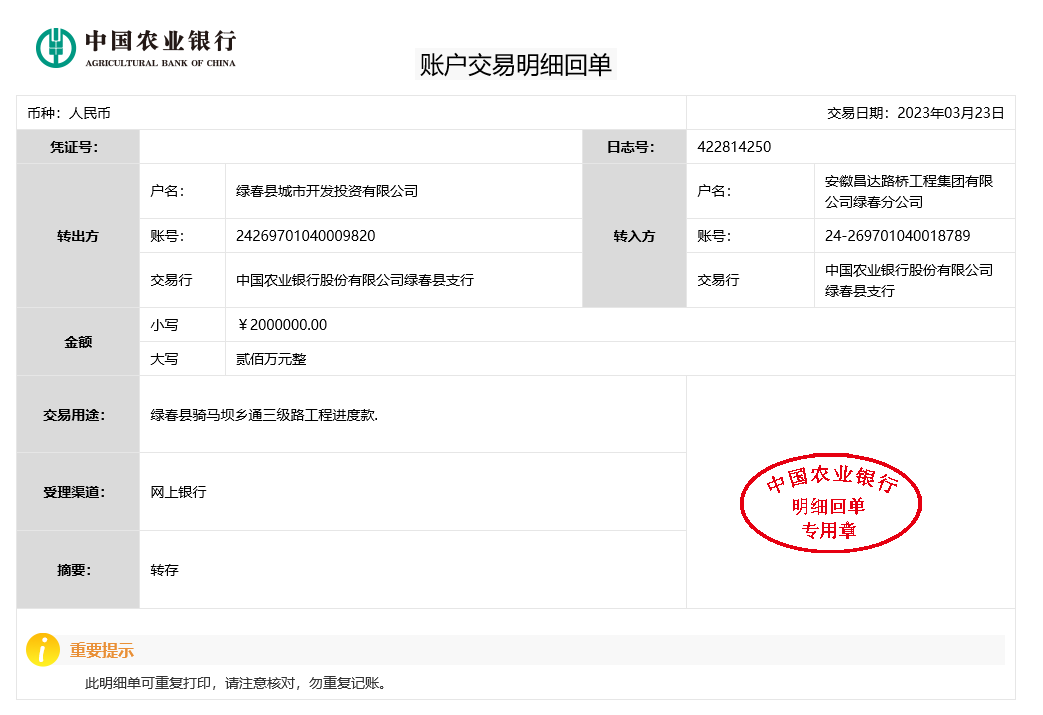Click the 中国农业银行 bank name text in header
1043x715 pixels.
(x=160, y=41)
